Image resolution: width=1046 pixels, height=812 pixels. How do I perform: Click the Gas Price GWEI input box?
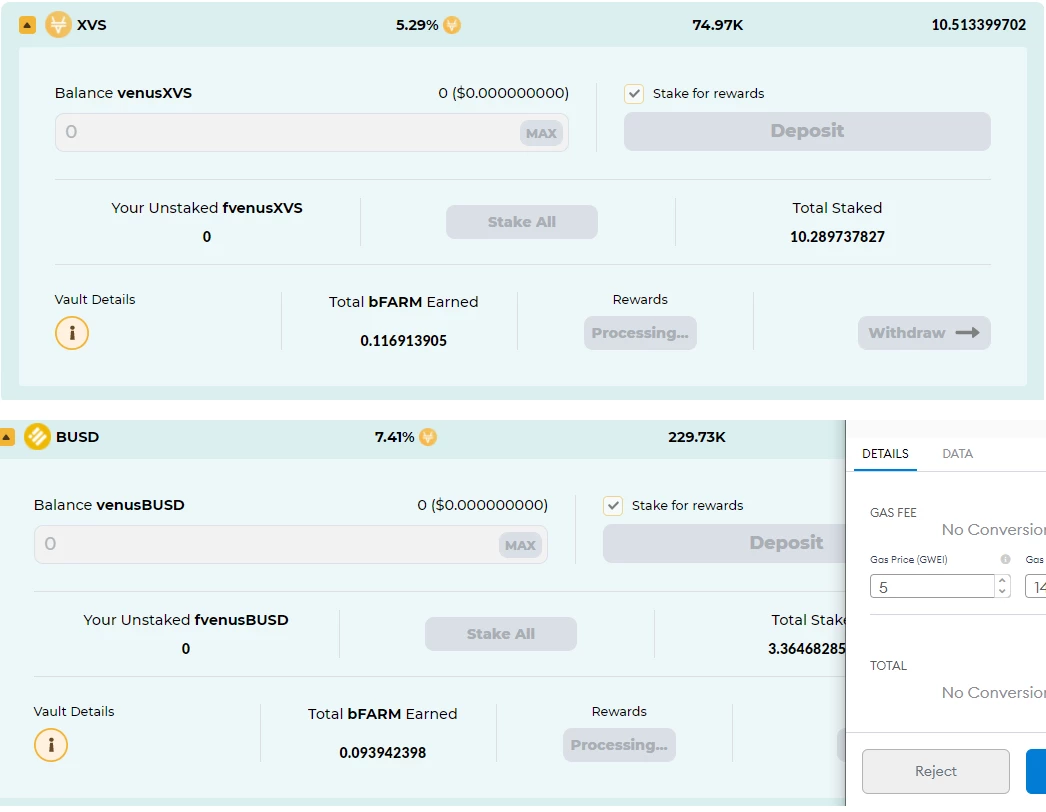933,587
